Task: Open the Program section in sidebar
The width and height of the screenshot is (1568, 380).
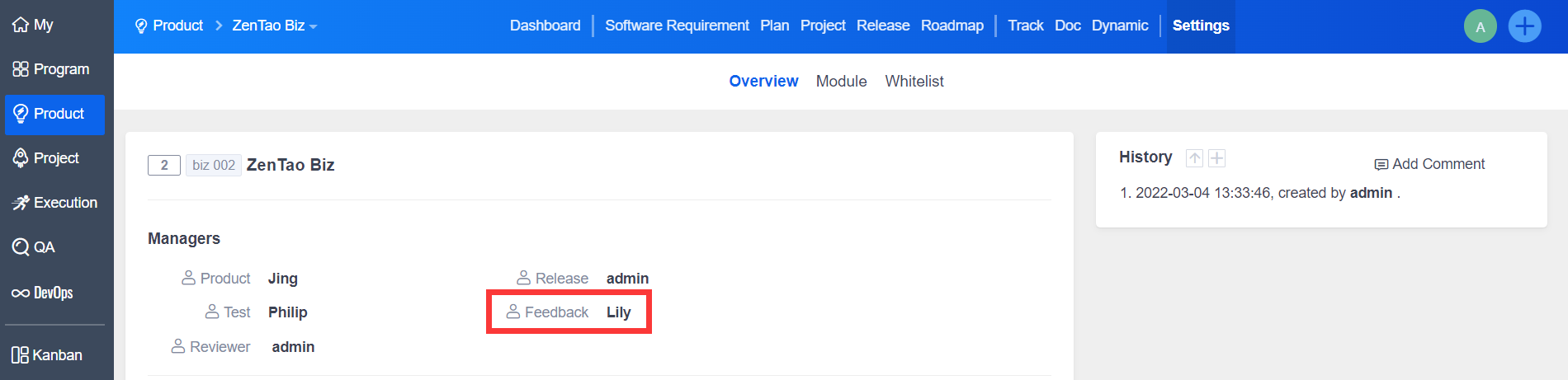Action: point(51,69)
